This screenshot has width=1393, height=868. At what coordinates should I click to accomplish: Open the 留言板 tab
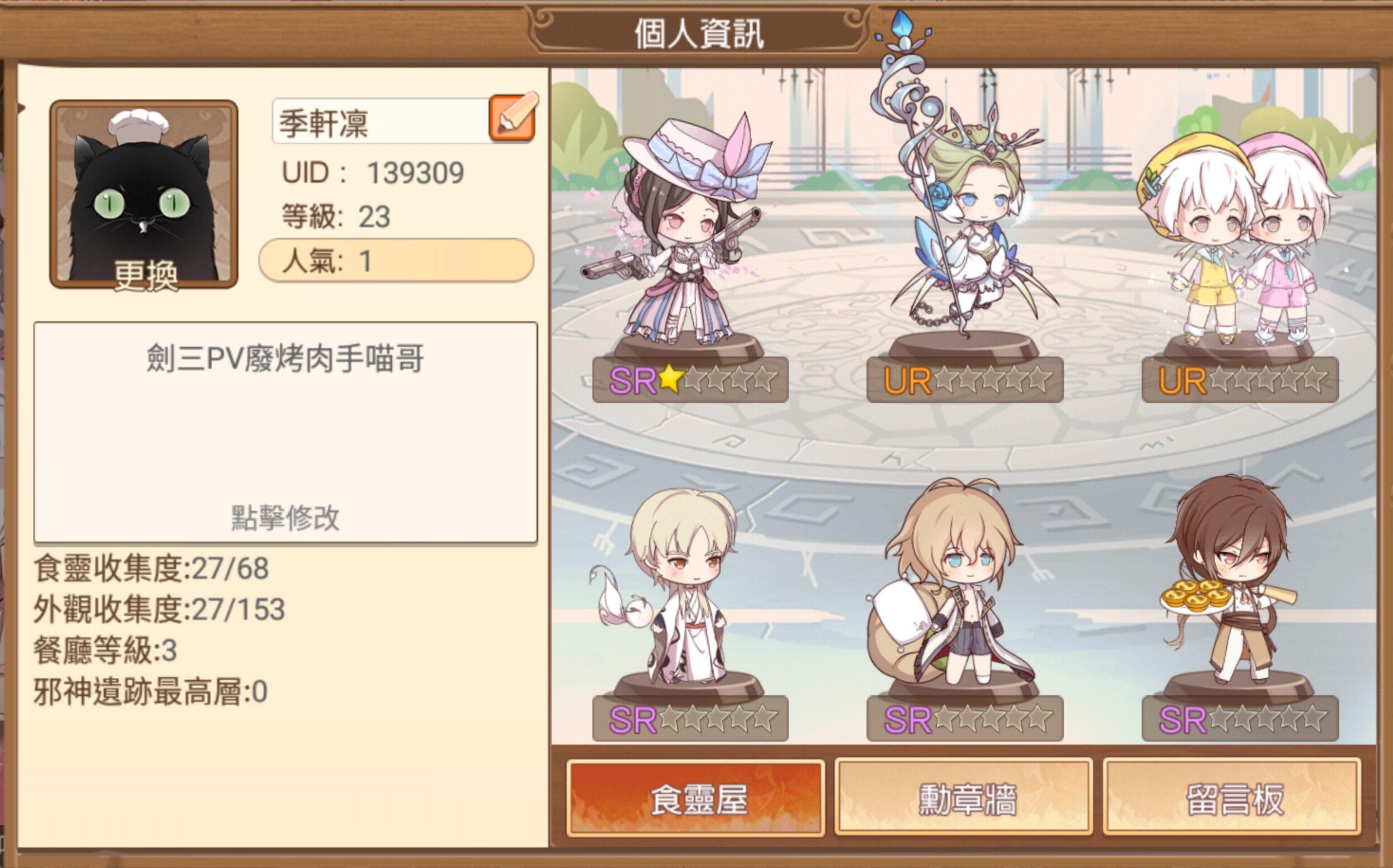point(1232,797)
